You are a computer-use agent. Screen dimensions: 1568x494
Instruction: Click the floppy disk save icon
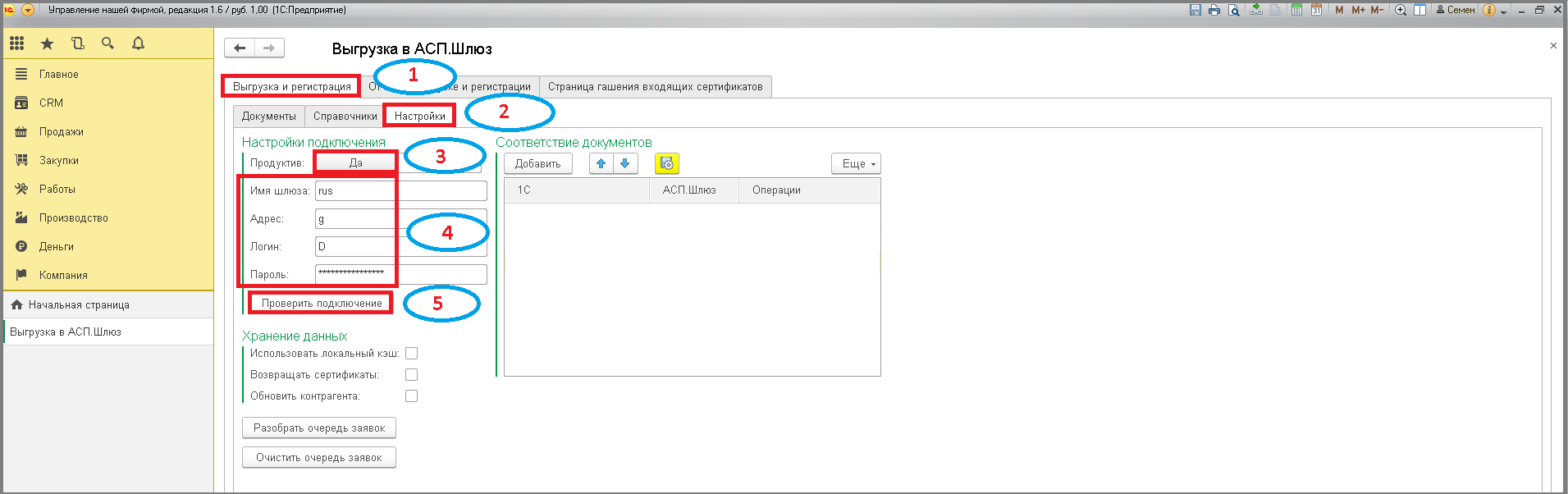click(x=1195, y=10)
